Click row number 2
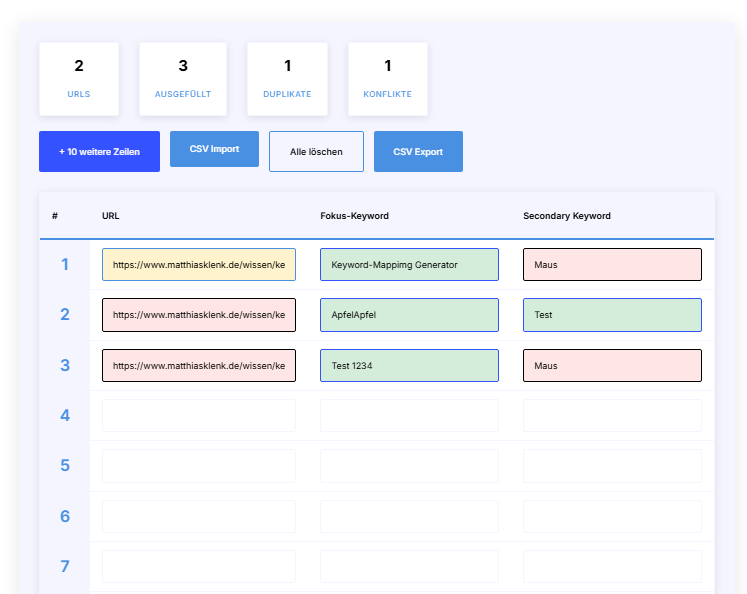 [x=65, y=314]
